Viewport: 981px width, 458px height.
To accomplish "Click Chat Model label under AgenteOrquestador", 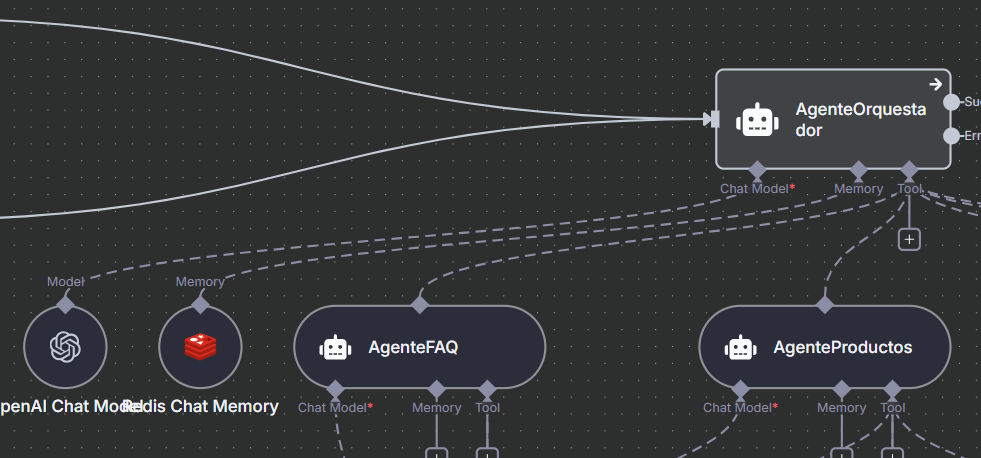I will [758, 188].
